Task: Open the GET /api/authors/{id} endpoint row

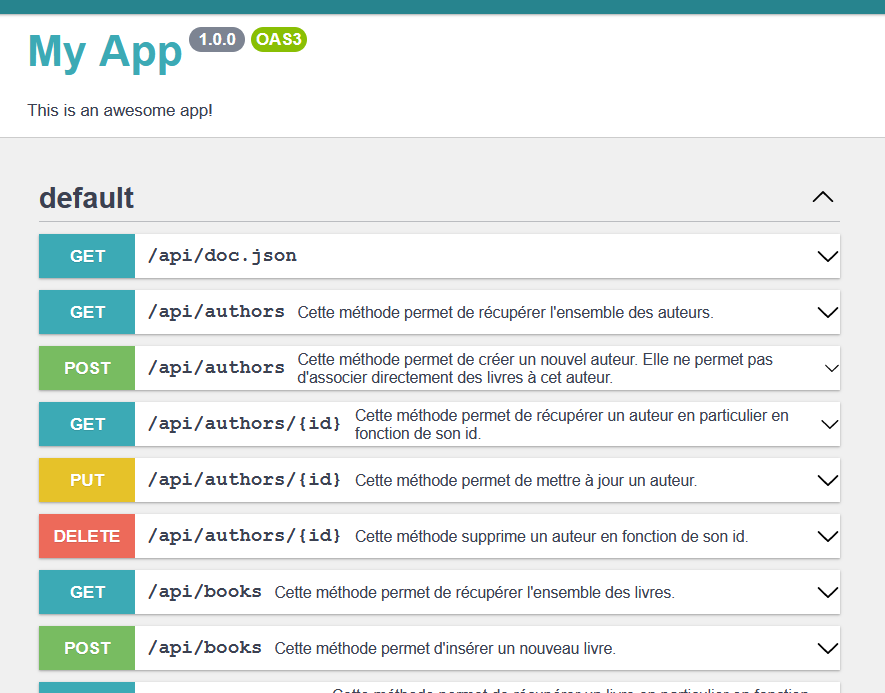Action: point(440,424)
